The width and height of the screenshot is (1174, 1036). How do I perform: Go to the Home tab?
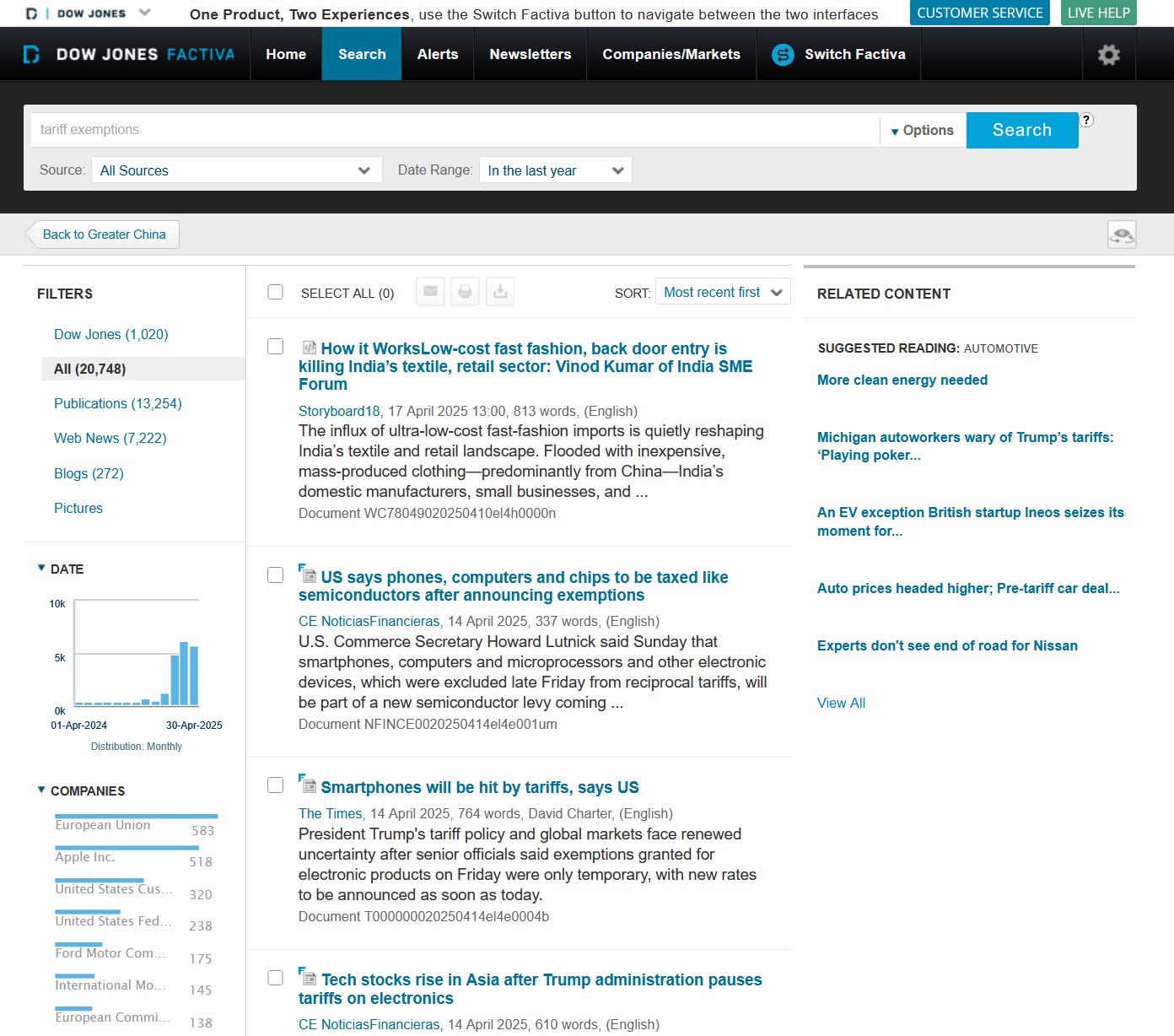coord(286,55)
